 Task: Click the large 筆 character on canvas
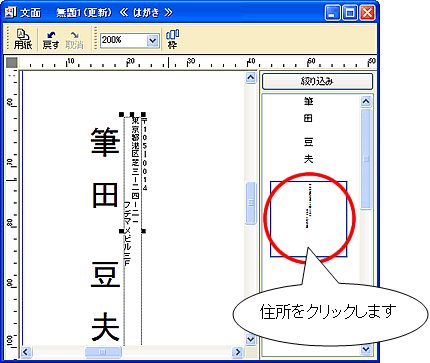click(x=105, y=142)
